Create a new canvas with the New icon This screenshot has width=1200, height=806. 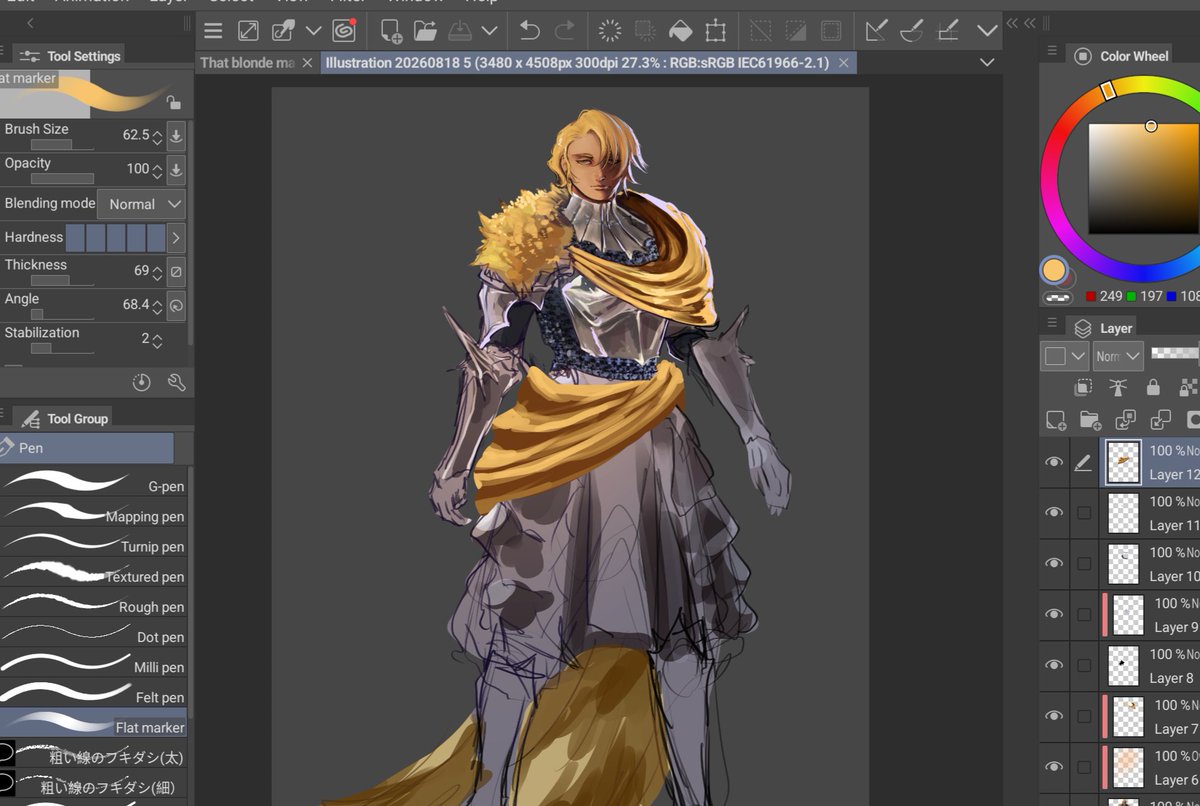coord(391,32)
